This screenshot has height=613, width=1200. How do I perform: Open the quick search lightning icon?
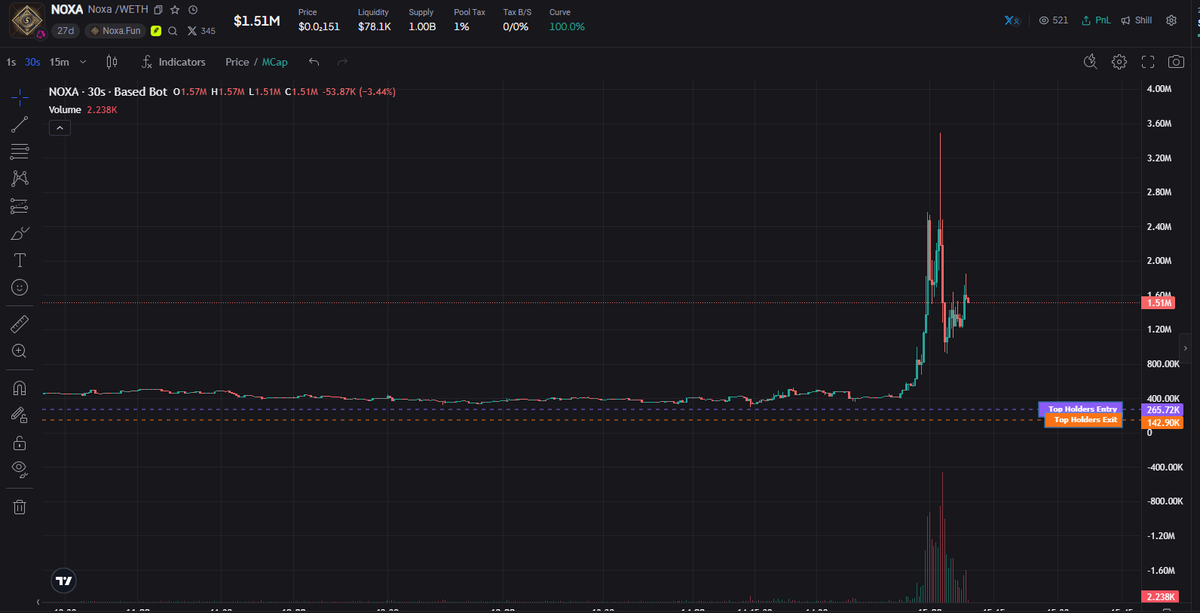pos(1091,62)
